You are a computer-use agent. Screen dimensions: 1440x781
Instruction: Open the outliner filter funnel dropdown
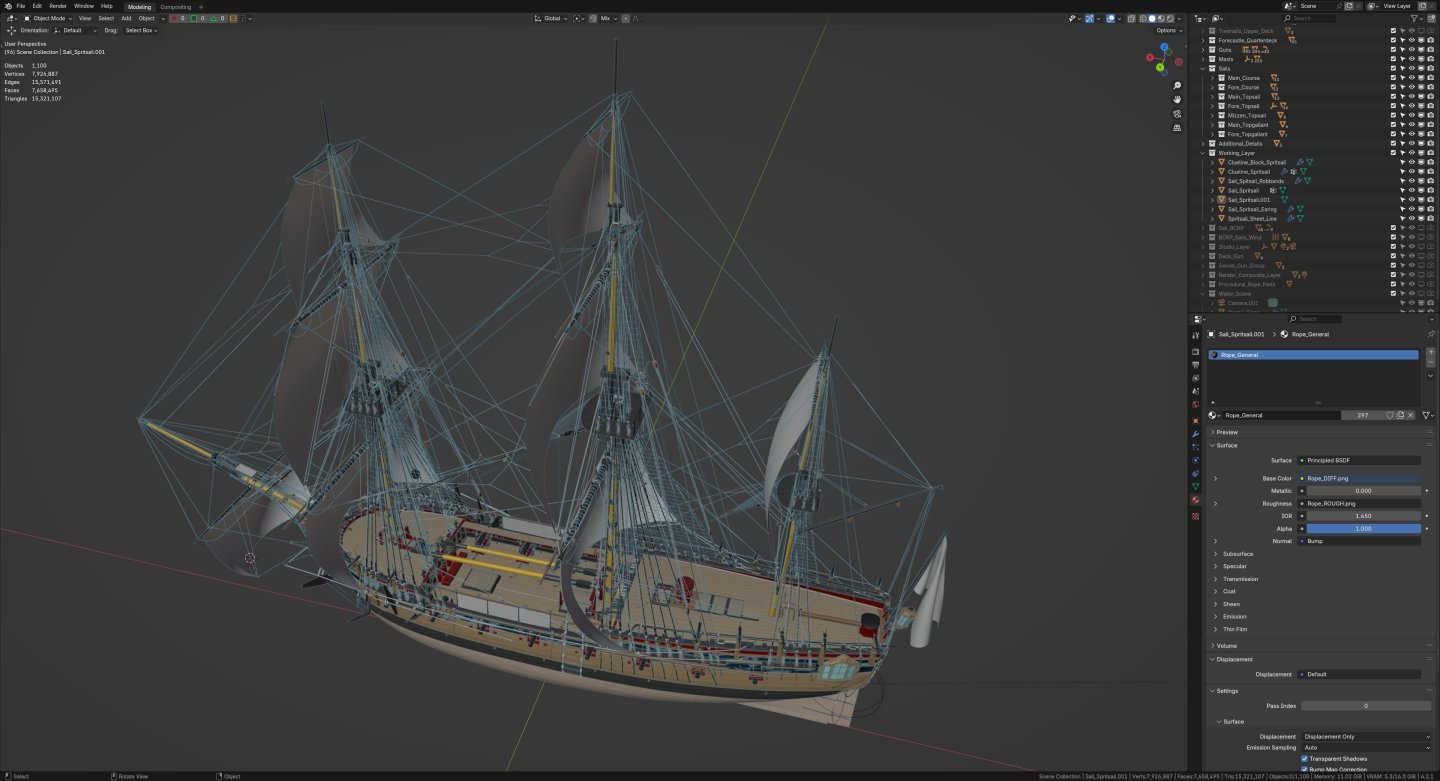[1416, 18]
